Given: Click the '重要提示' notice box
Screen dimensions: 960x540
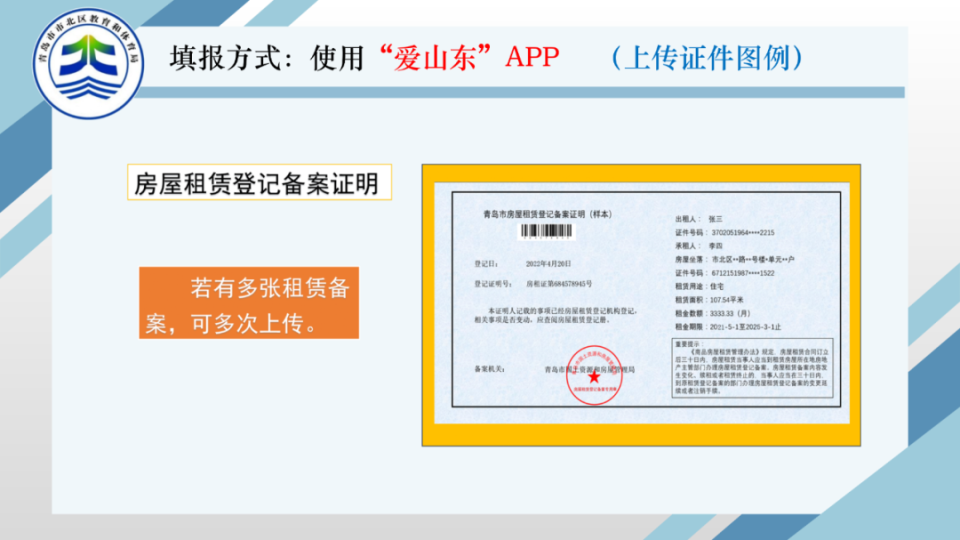Looking at the screenshot, I should click(x=752, y=368).
